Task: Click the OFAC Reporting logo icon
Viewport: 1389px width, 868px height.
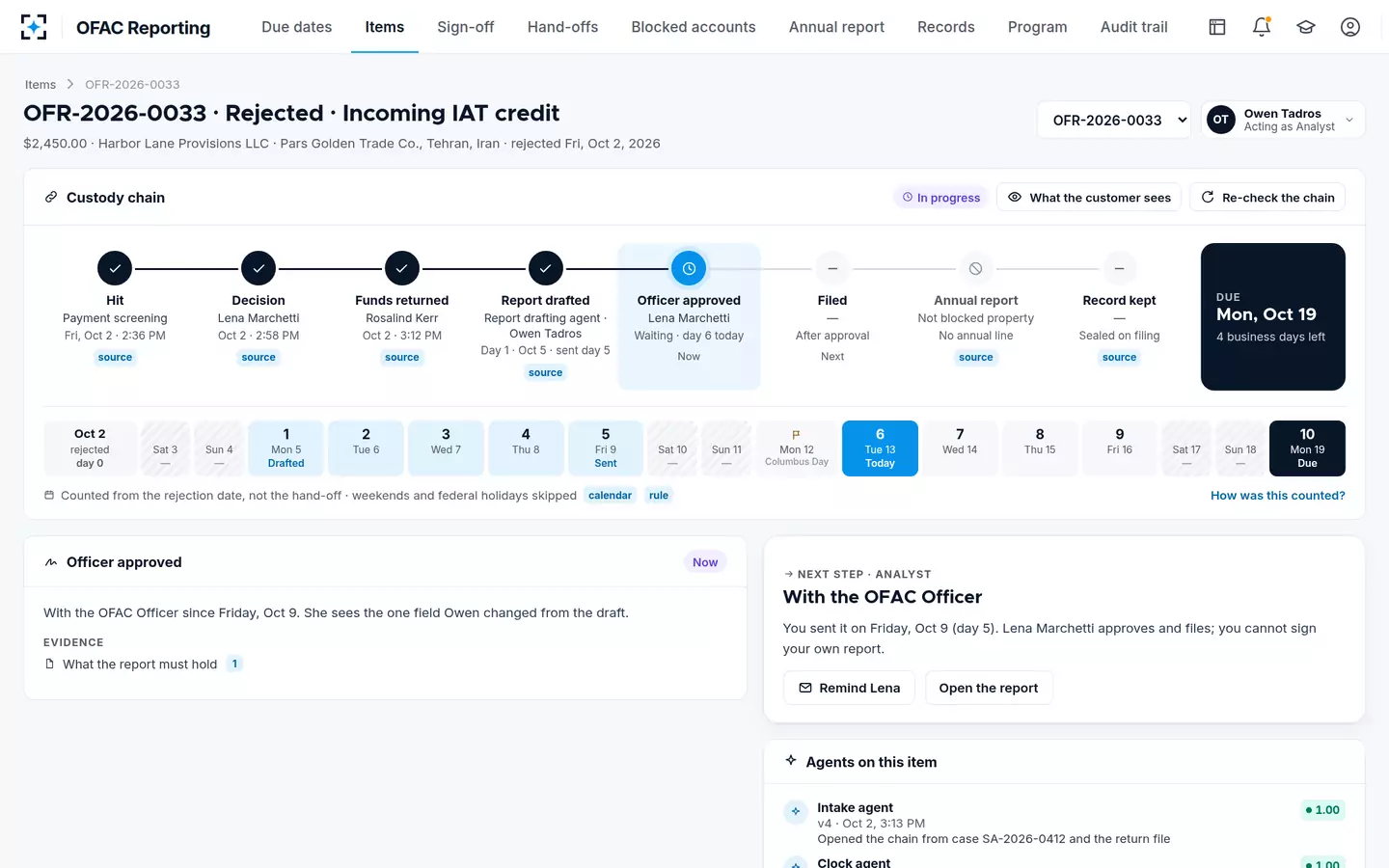Action: click(34, 27)
